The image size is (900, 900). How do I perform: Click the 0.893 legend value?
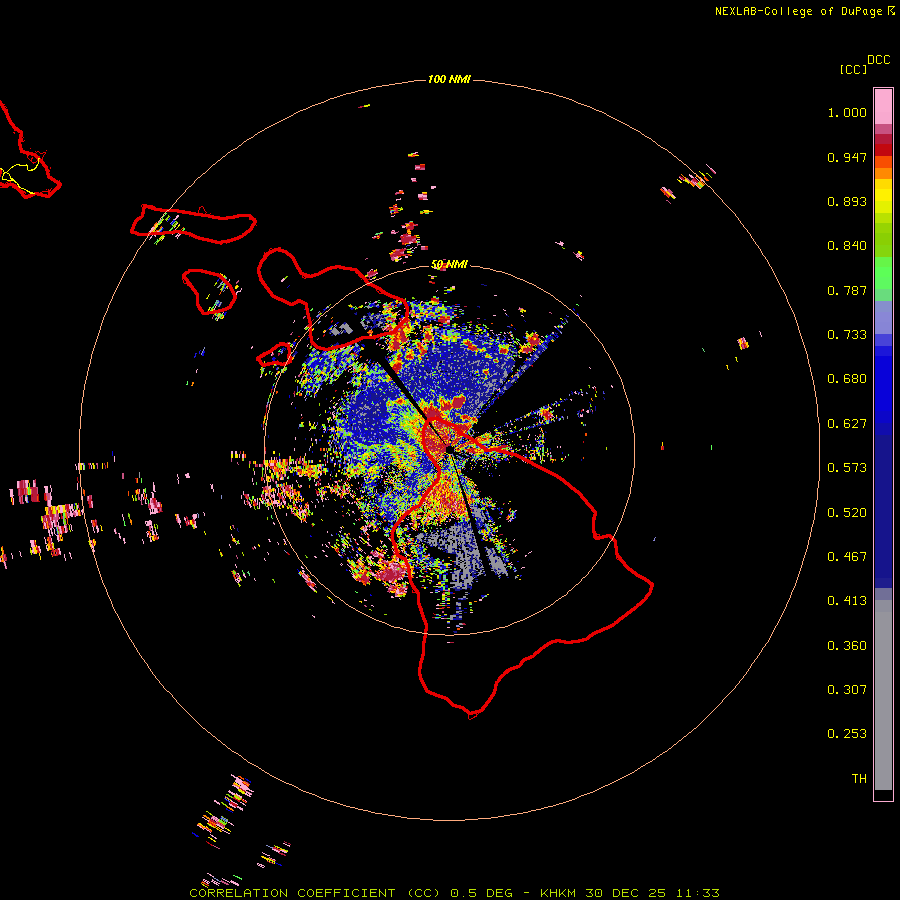[847, 201]
